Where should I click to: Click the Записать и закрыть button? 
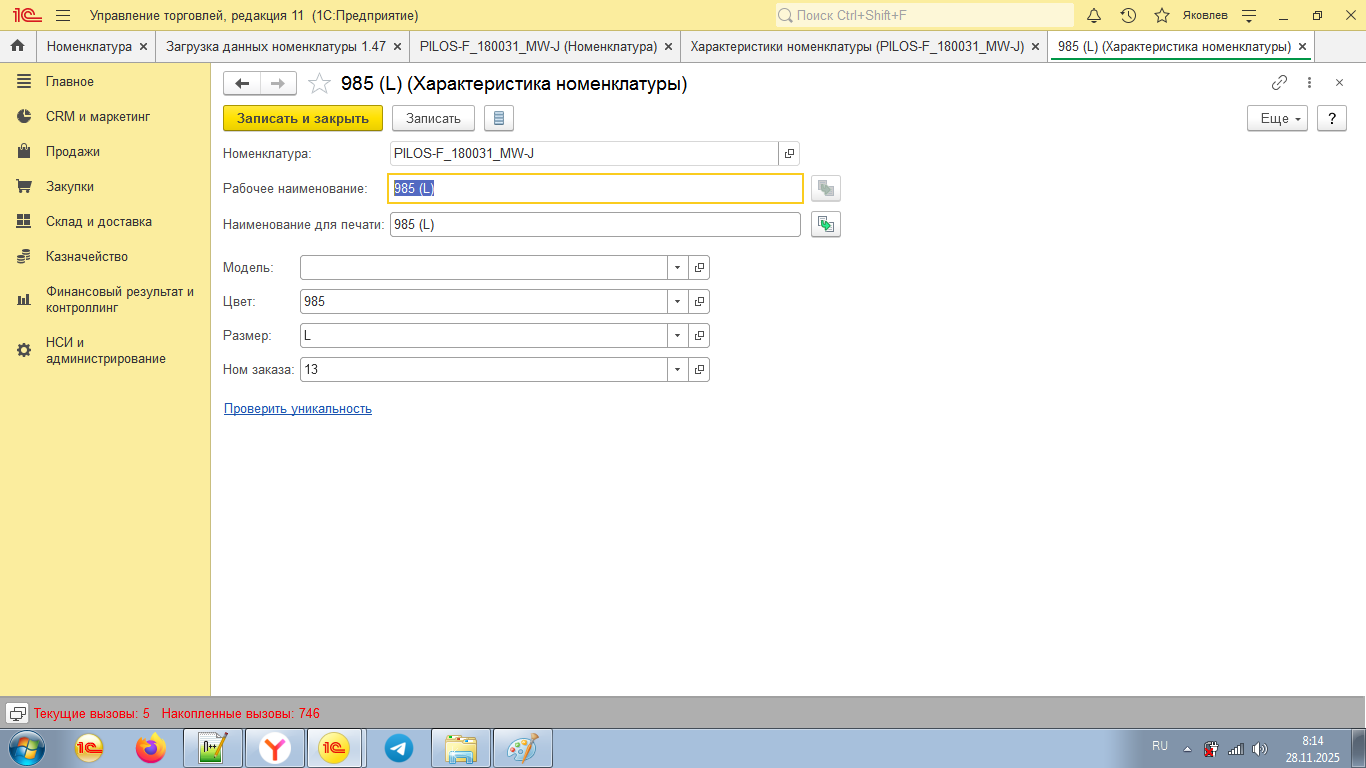coord(303,118)
